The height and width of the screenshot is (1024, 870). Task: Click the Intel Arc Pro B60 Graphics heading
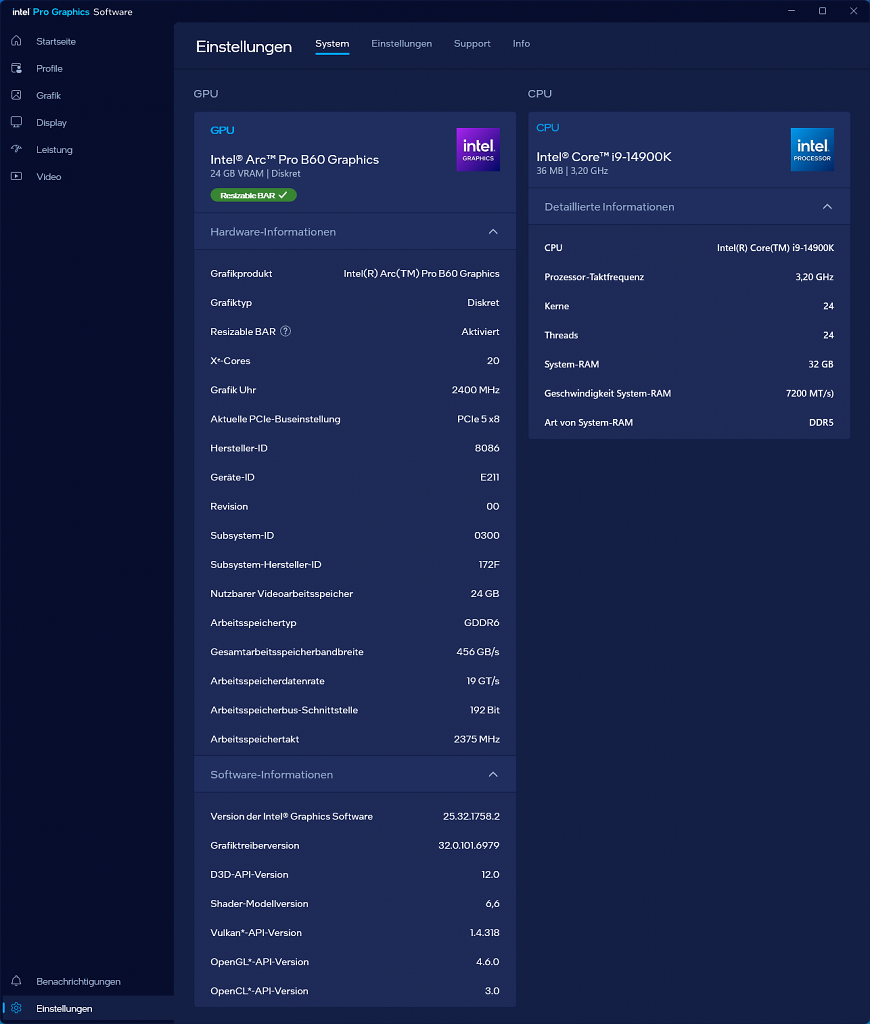click(295, 159)
